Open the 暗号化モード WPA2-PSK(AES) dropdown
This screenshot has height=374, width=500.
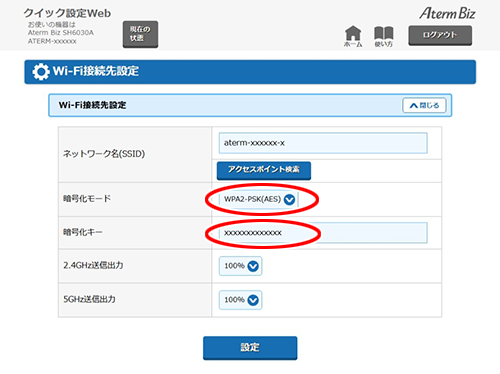pos(259,199)
